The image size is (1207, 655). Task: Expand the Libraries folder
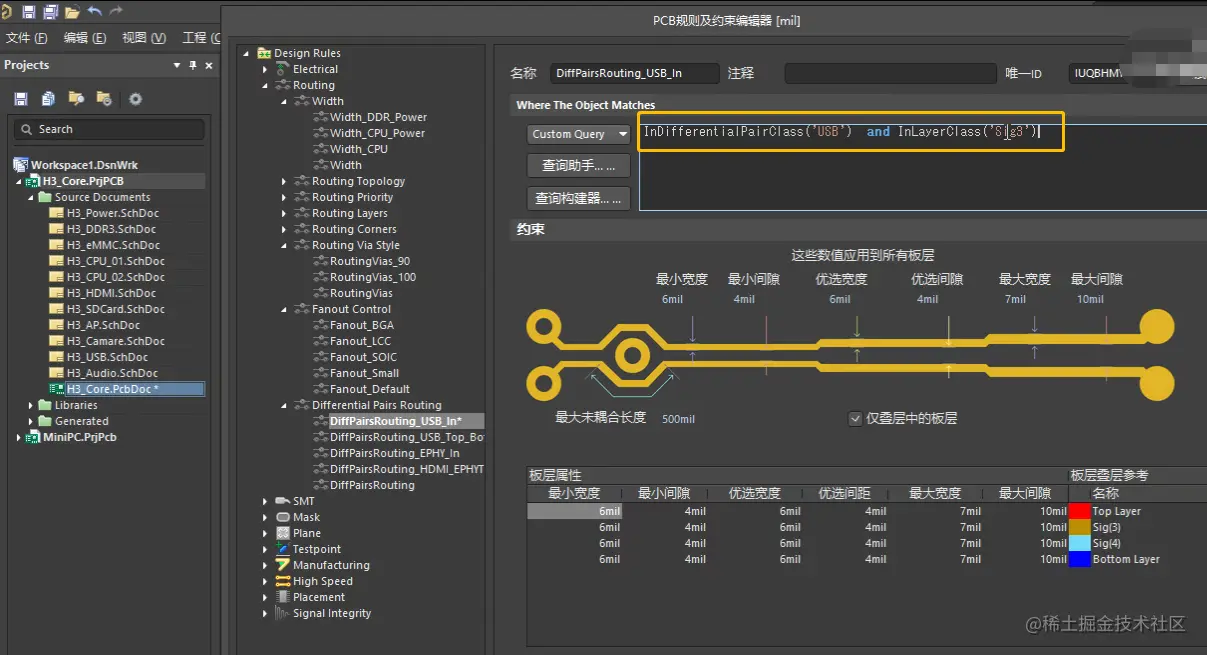(31, 405)
